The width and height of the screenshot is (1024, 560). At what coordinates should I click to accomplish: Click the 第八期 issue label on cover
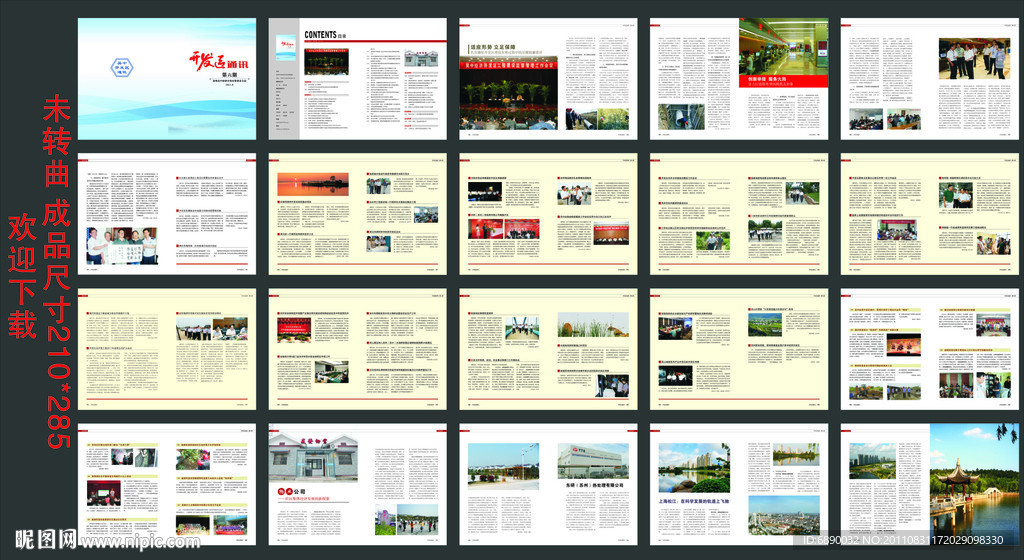coord(228,75)
